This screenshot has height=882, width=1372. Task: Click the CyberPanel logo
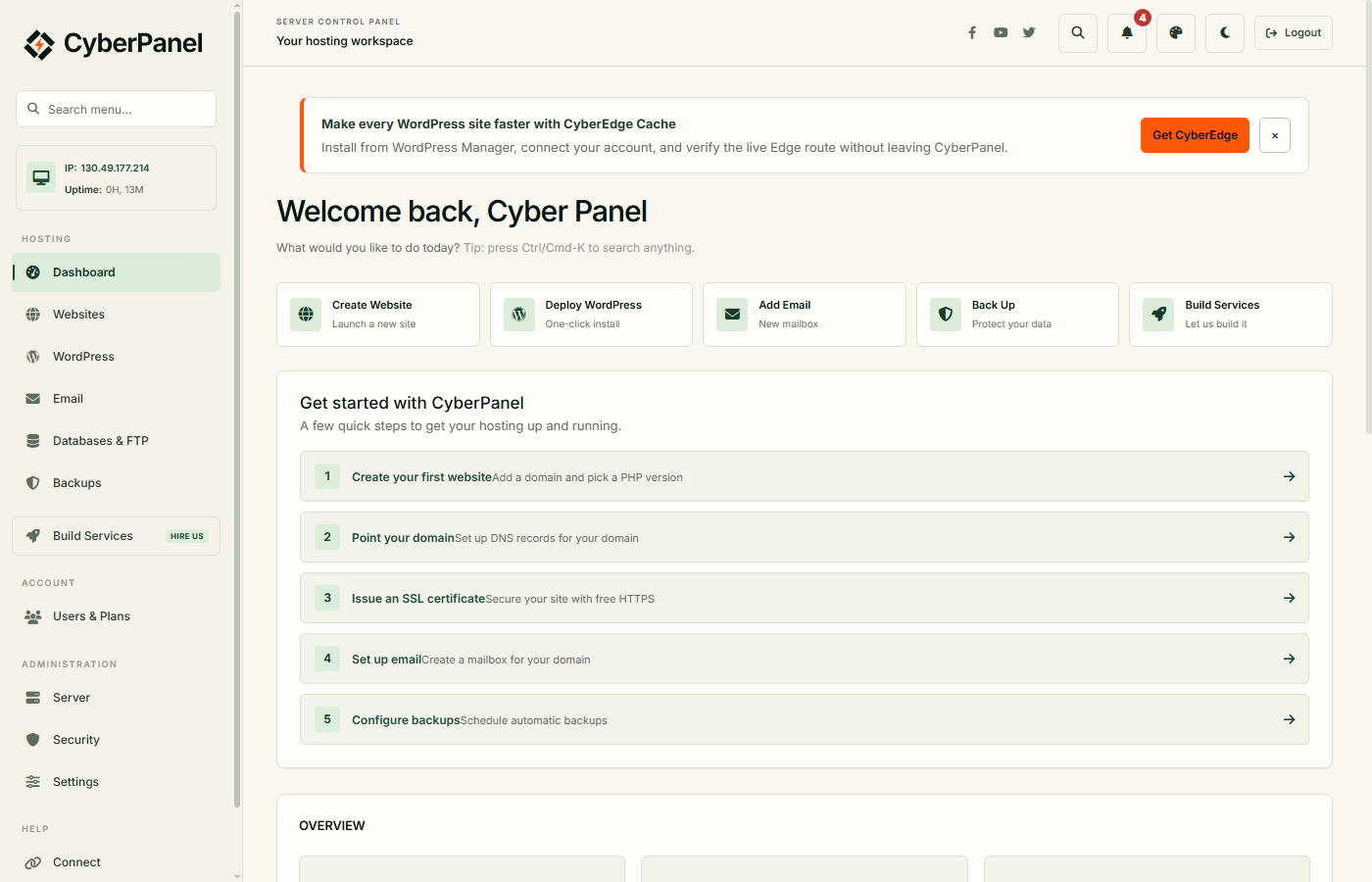pos(113,44)
